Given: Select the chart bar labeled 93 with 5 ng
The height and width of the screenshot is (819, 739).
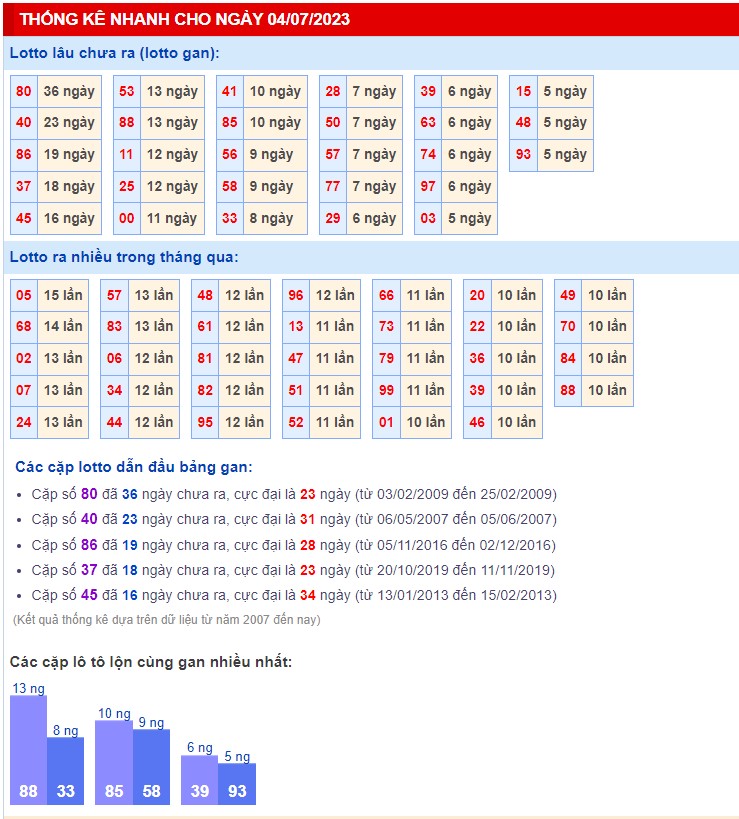Looking at the screenshot, I should [x=237, y=784].
